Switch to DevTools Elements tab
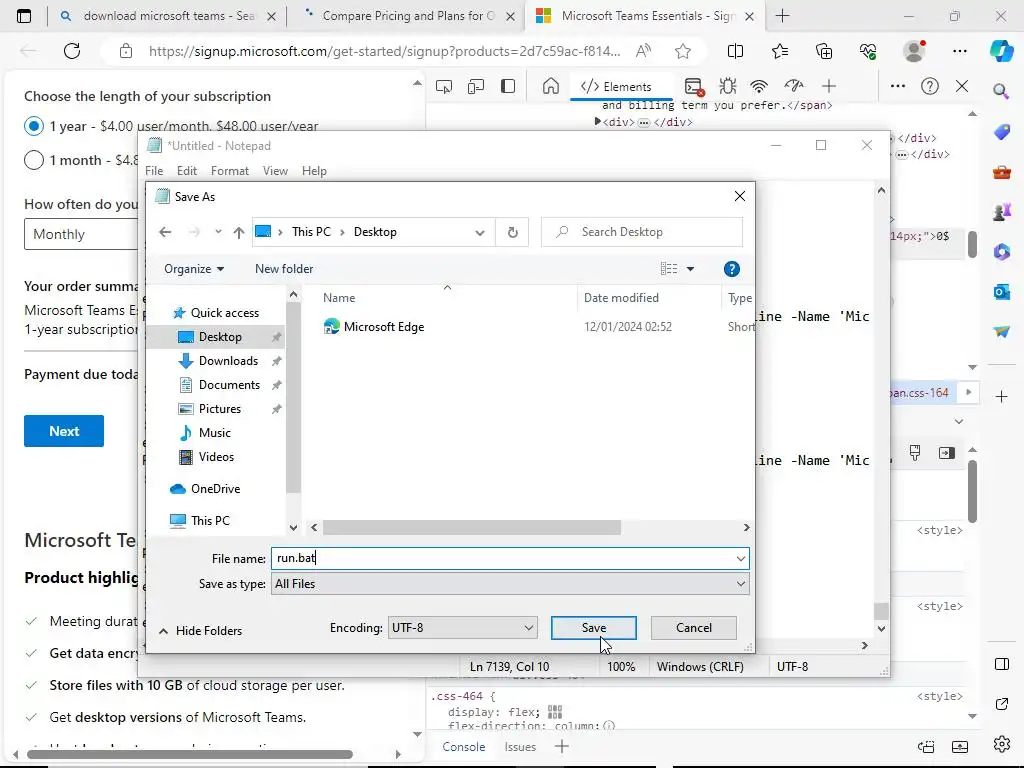This screenshot has height=768, width=1024. (616, 86)
